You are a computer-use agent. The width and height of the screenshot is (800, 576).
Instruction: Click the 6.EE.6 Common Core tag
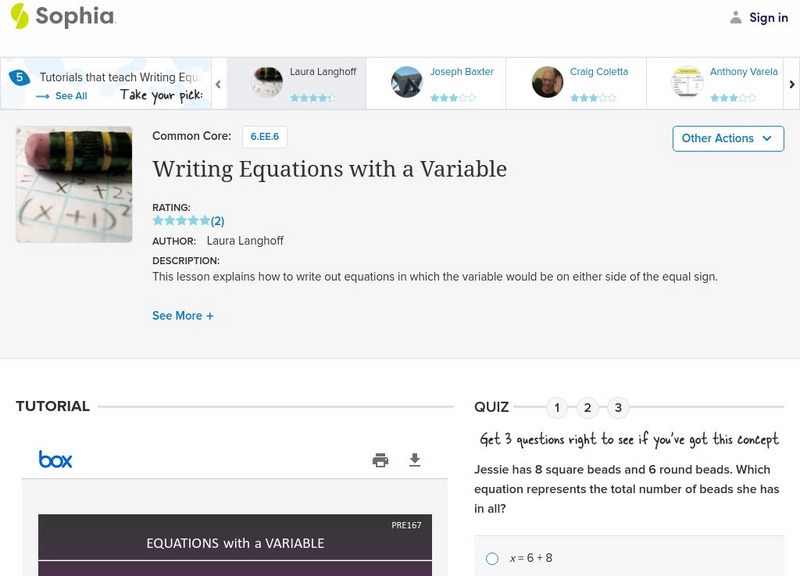click(265, 136)
